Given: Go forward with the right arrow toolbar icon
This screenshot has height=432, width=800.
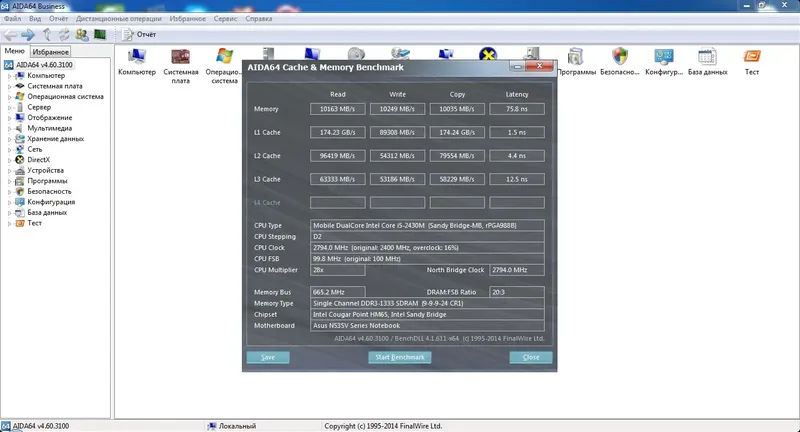Looking at the screenshot, I should tap(28, 35).
